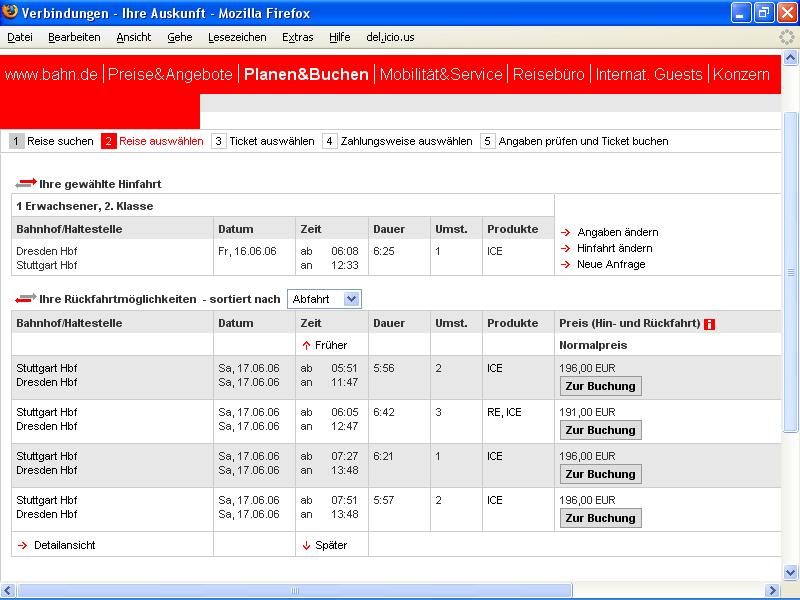The image size is (800, 600).
Task: Open the Preise&Angebote navigation tab
Action: coord(170,74)
